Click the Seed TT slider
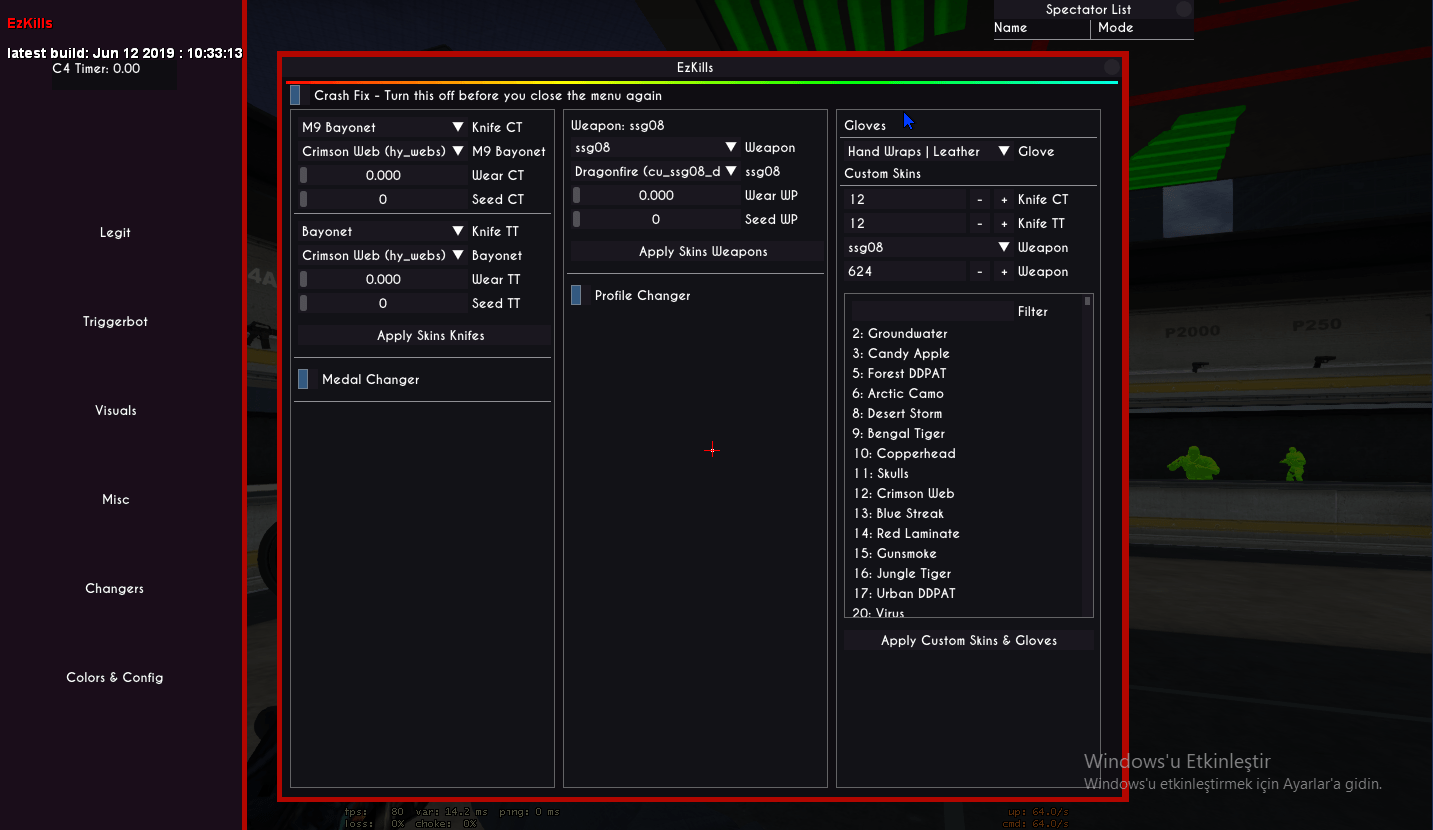The height and width of the screenshot is (830, 1433). [383, 303]
